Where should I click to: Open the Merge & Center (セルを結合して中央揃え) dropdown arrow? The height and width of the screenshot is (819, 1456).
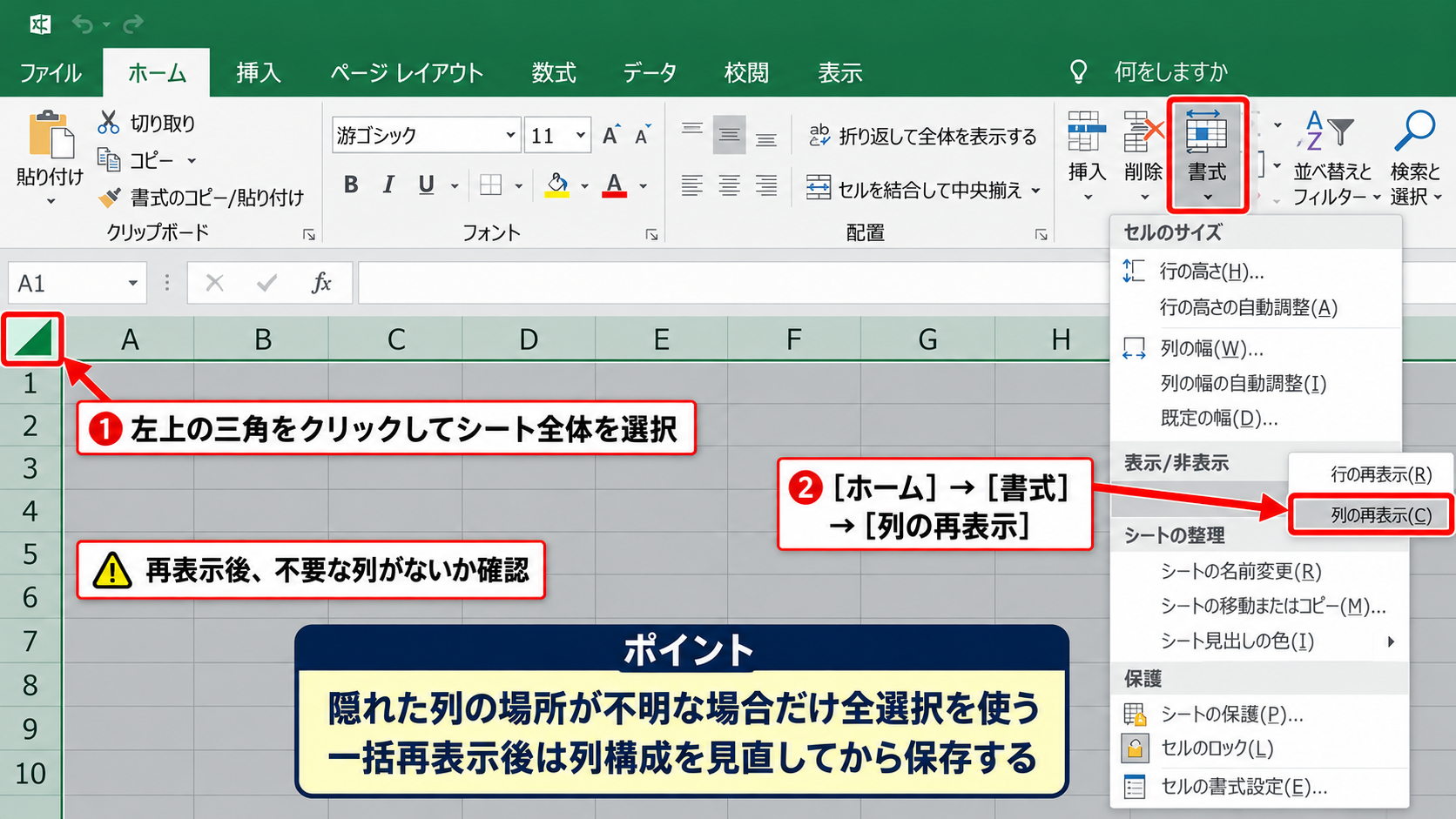click(1036, 190)
